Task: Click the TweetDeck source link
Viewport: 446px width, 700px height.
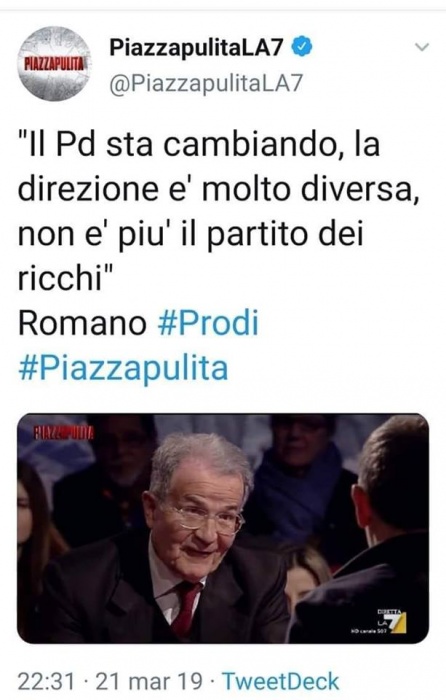Action: tap(280, 681)
